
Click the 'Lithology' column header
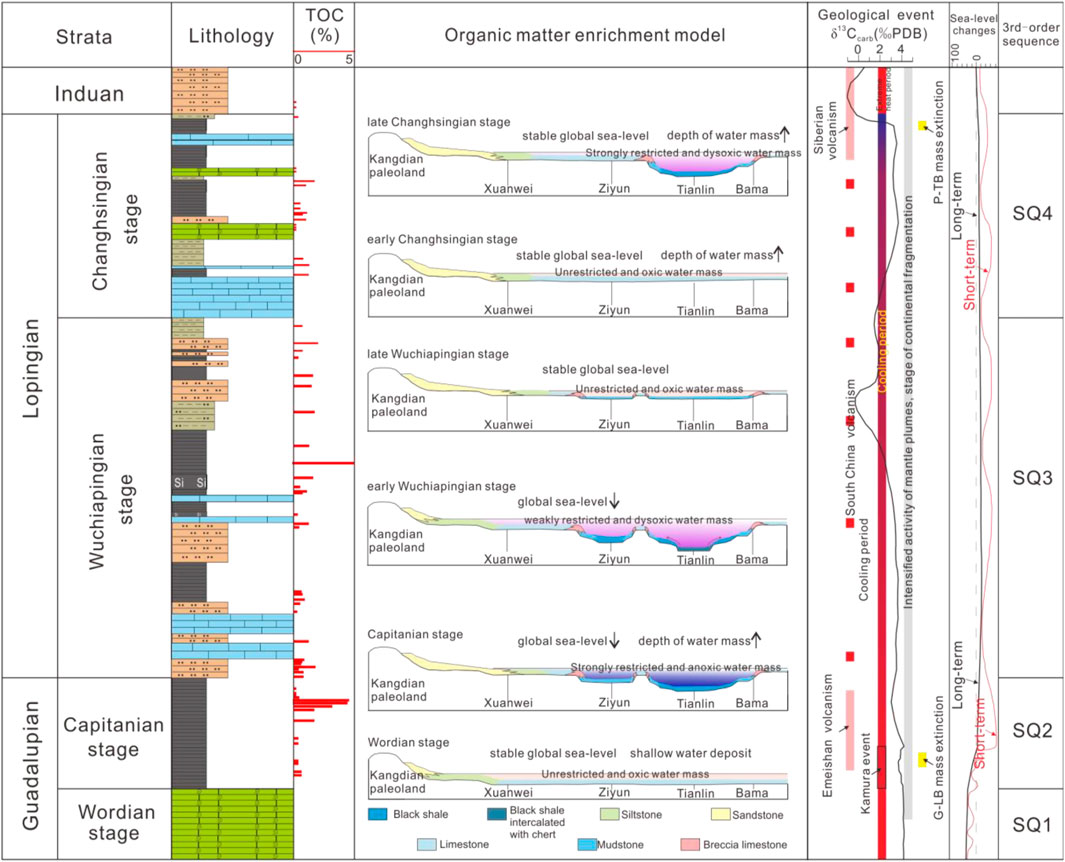[x=232, y=36]
